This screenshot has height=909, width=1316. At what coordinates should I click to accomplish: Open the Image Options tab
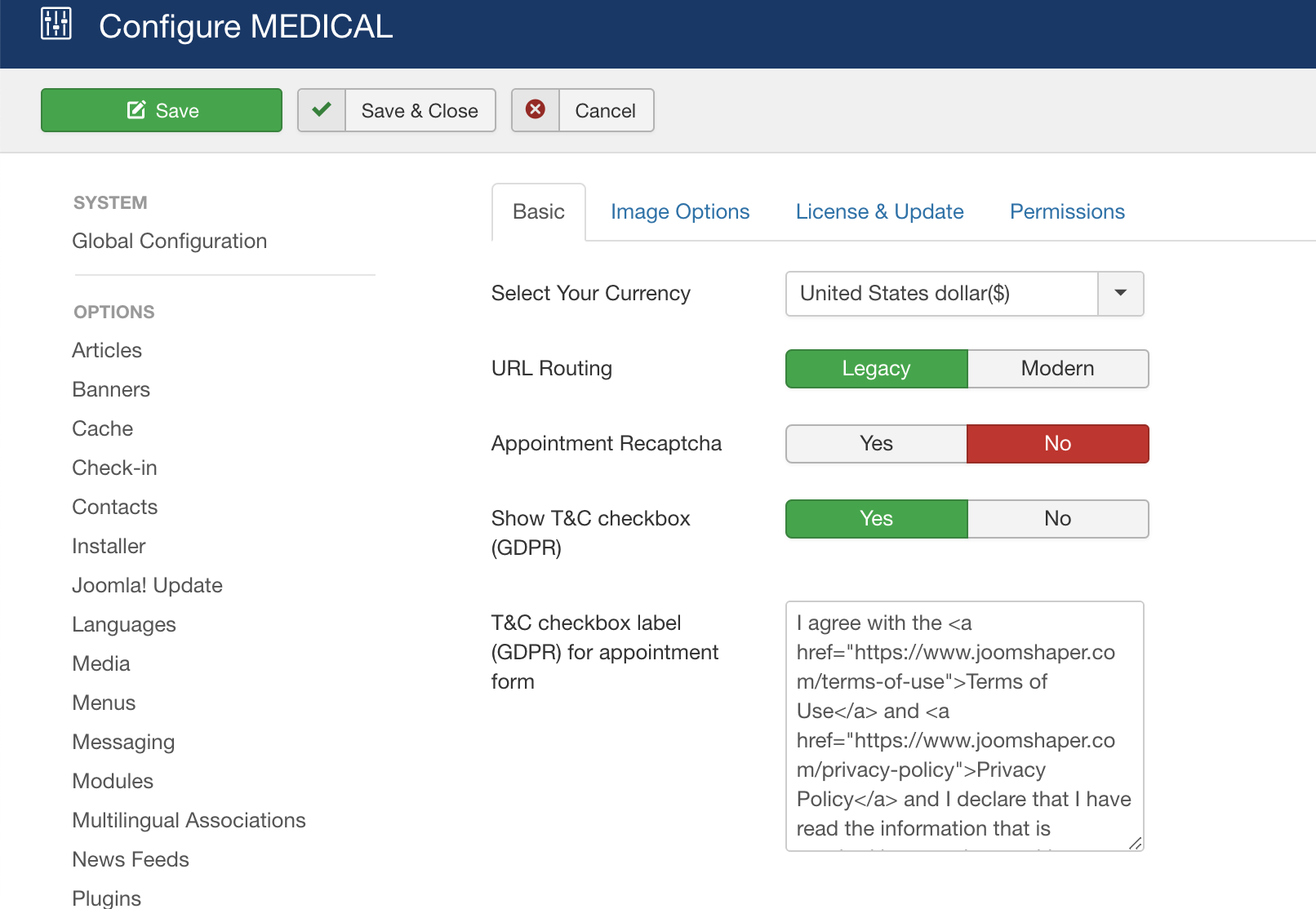[x=679, y=212]
